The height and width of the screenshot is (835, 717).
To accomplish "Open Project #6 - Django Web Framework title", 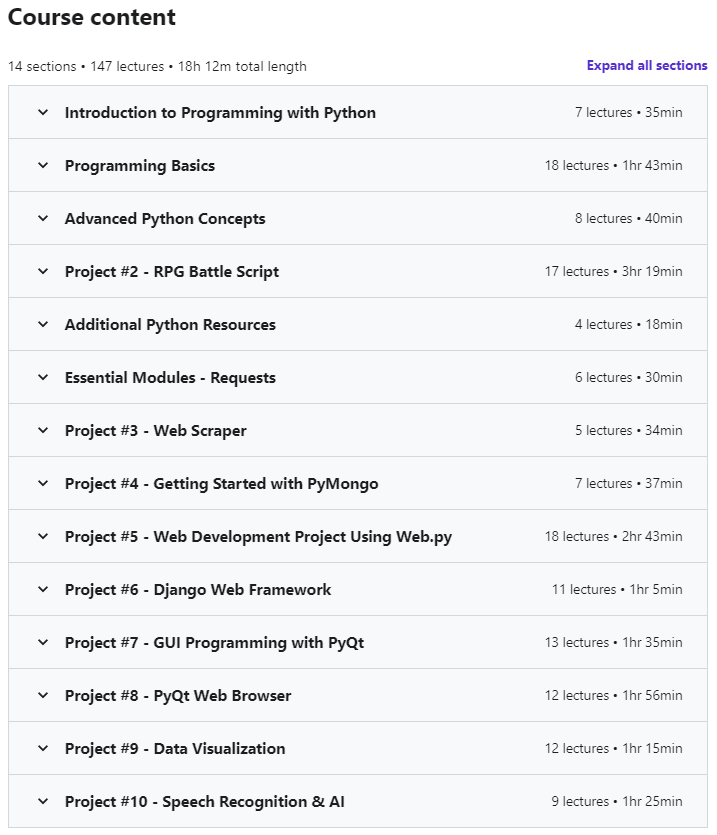I will point(198,590).
